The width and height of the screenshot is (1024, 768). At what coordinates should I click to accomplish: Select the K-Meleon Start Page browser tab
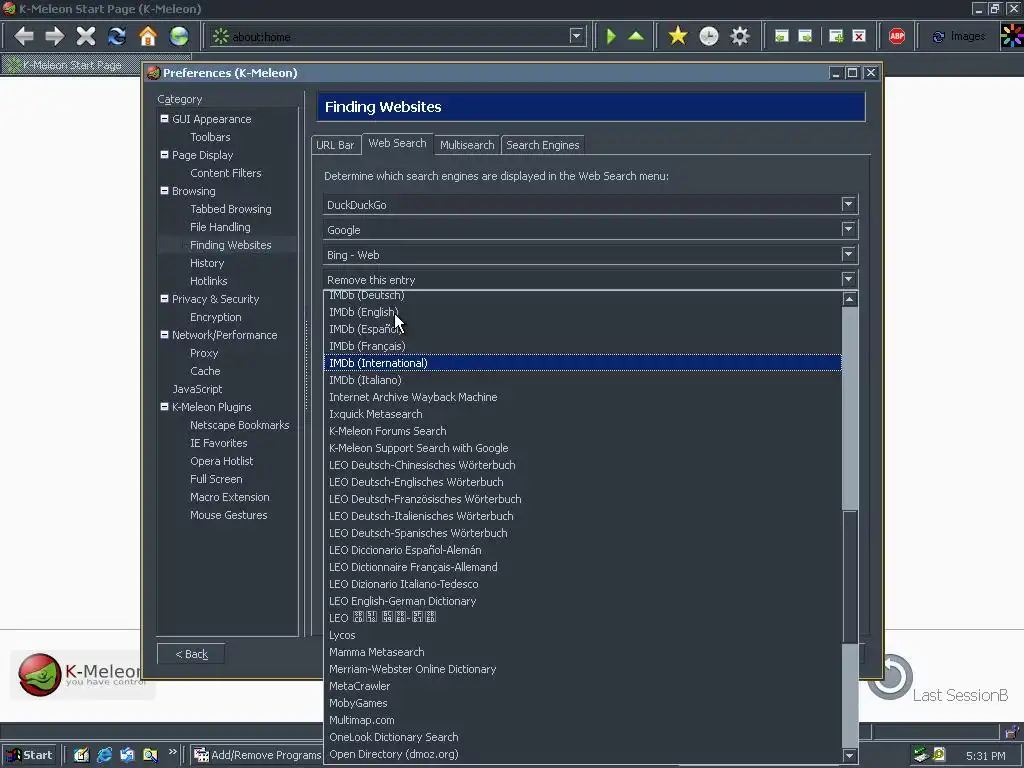click(x=71, y=65)
